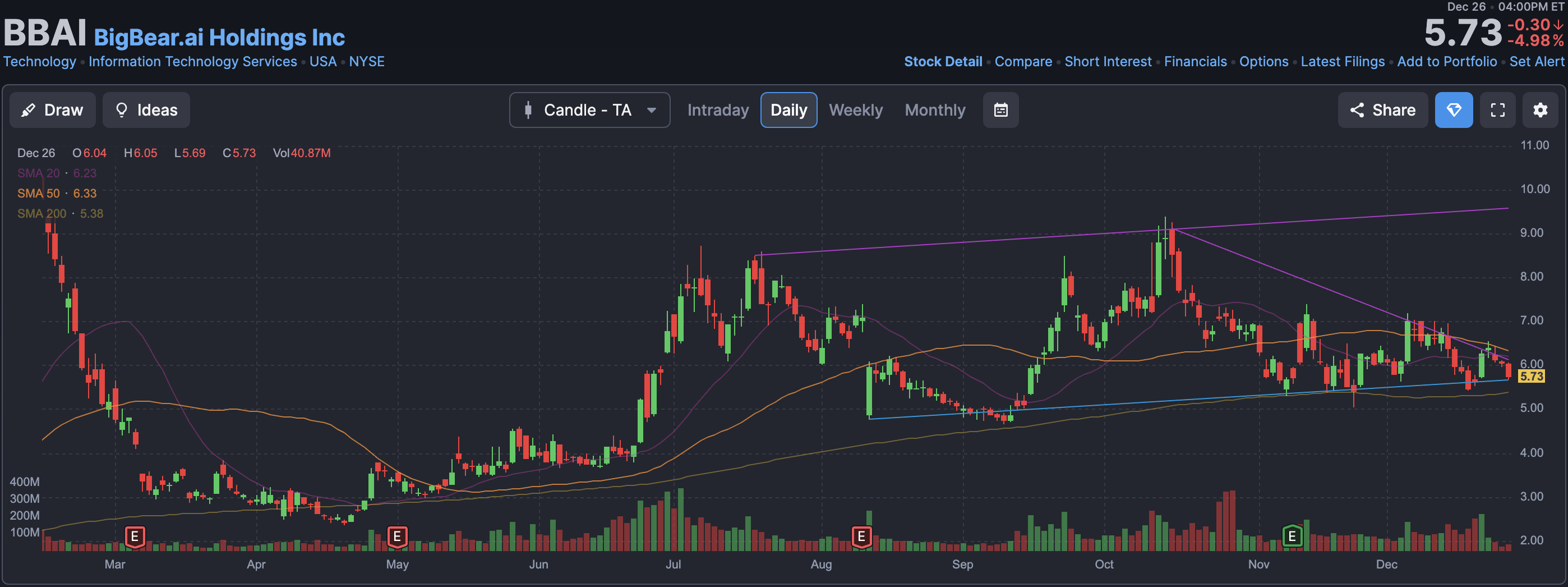
Task: Click the dropdown arrow beside Candle - TA
Action: (x=651, y=110)
